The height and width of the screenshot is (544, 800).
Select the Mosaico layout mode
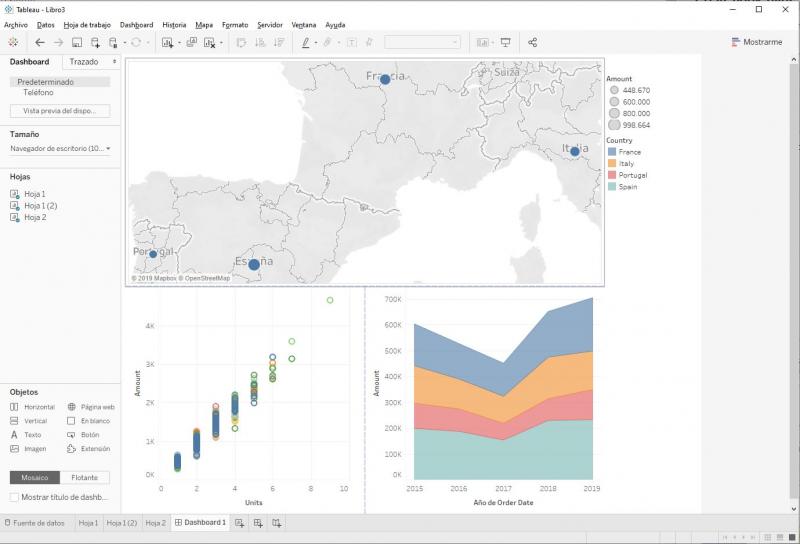pyautogui.click(x=34, y=478)
